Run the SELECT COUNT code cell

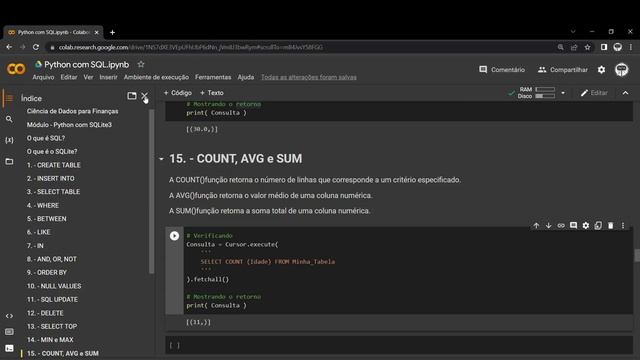point(174,236)
